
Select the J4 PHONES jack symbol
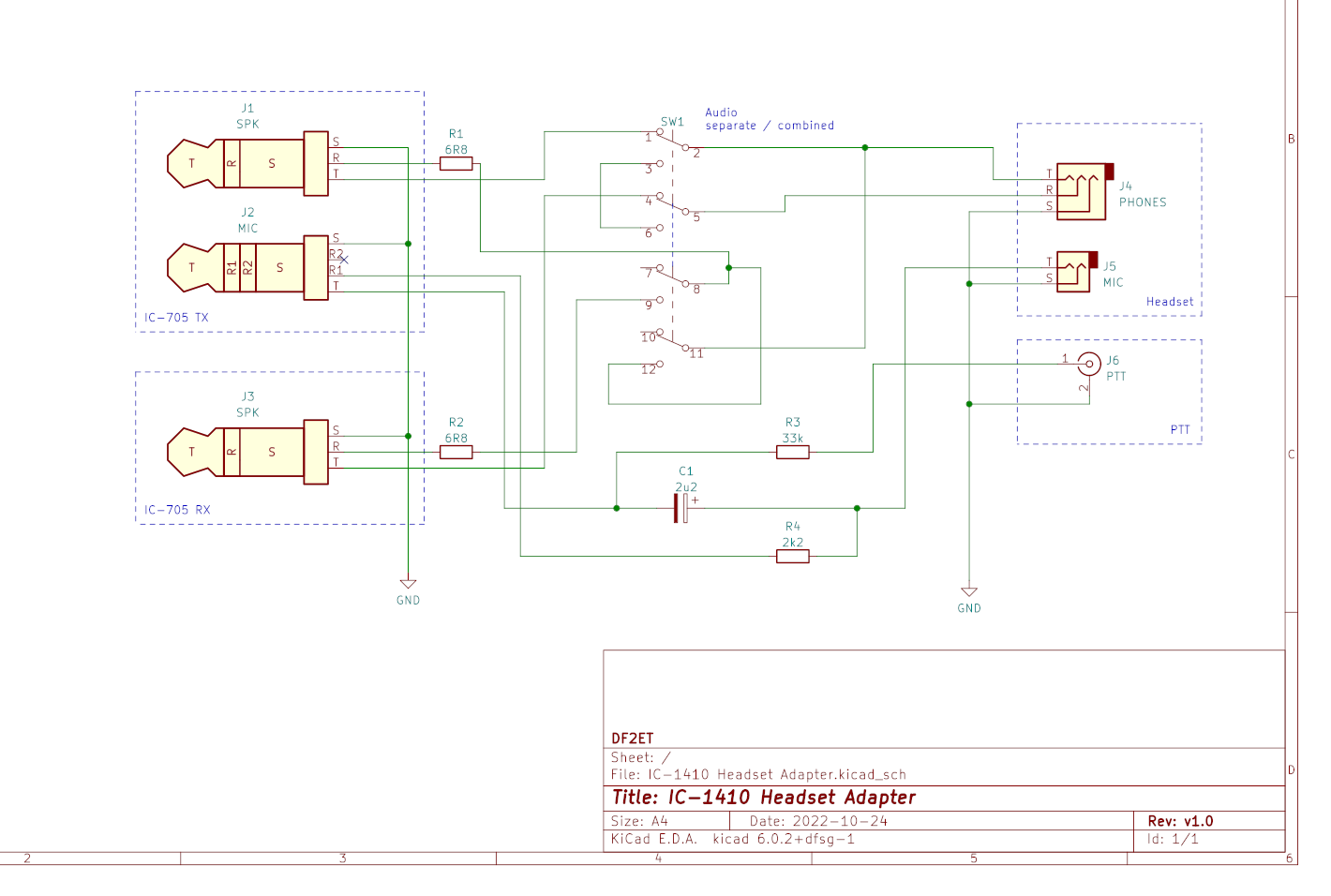(x=1084, y=191)
